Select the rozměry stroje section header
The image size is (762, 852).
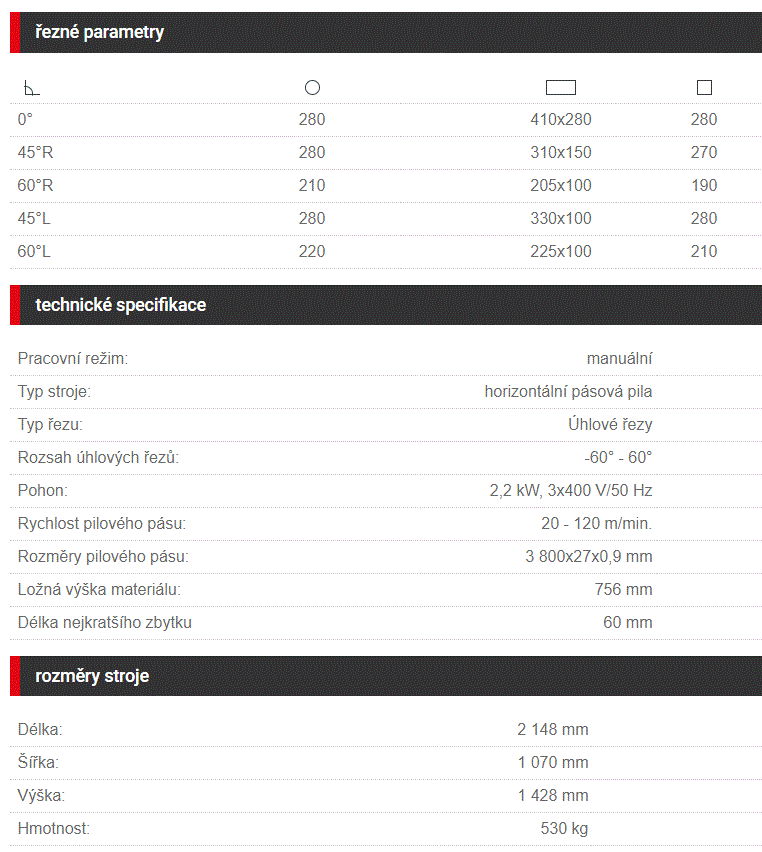[x=386, y=676]
